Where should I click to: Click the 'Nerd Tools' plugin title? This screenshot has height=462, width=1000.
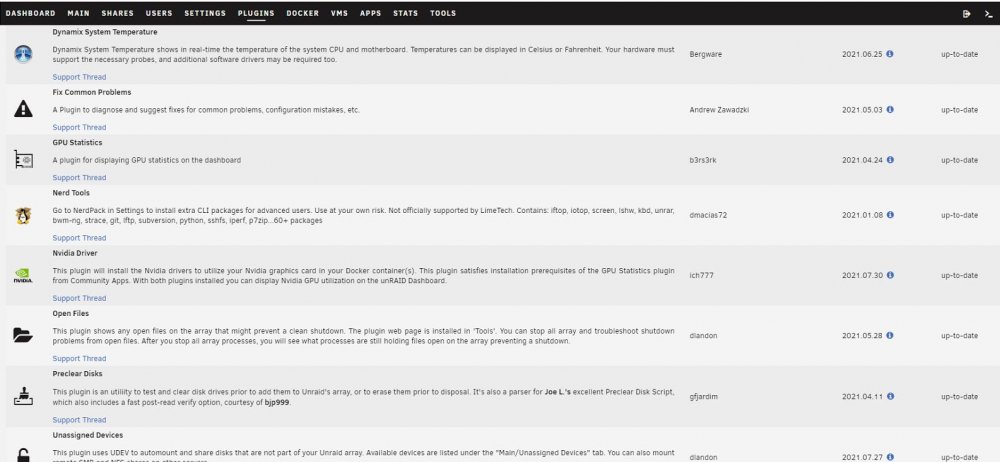[x=71, y=193]
